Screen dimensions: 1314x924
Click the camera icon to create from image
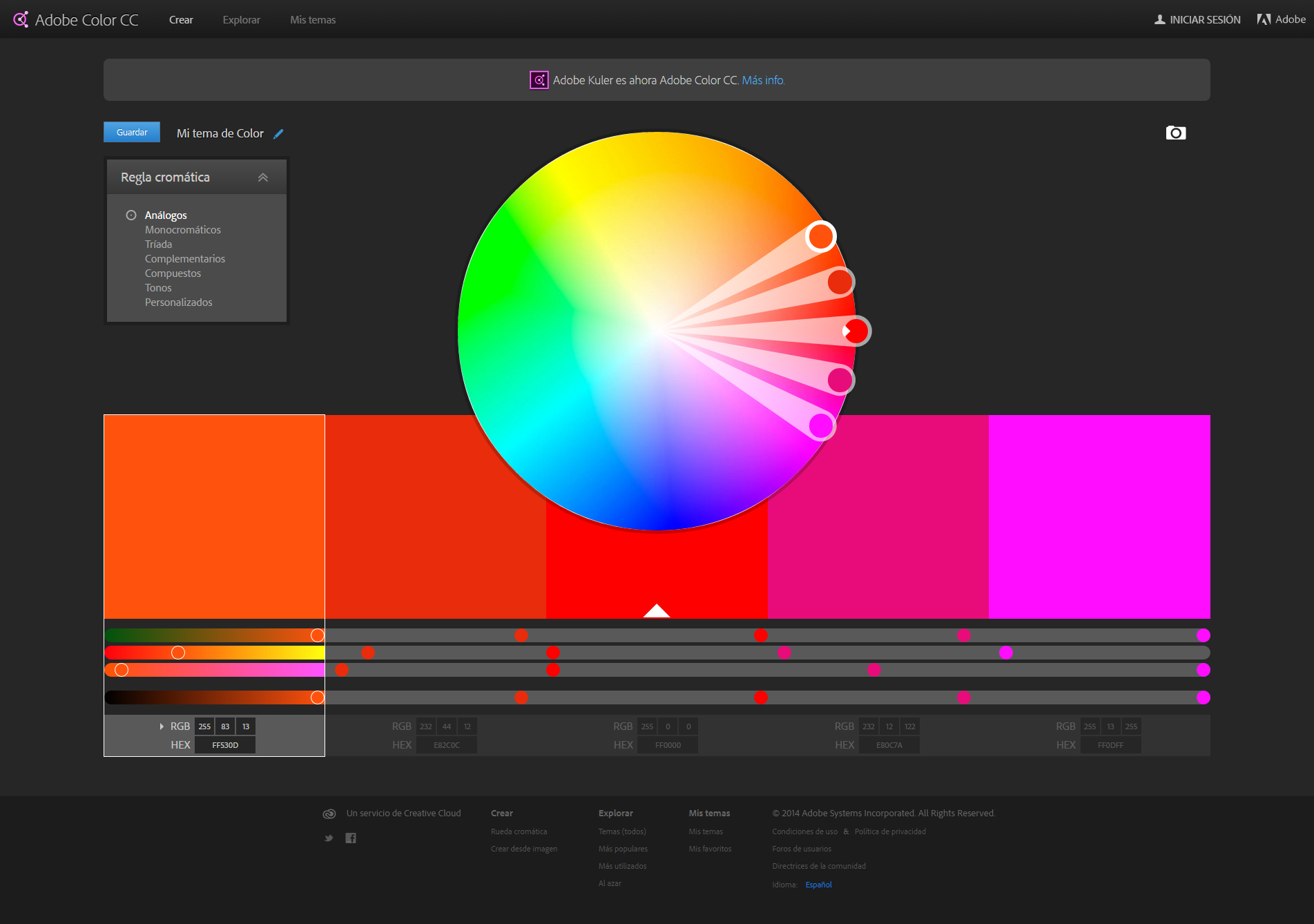coord(1175,133)
